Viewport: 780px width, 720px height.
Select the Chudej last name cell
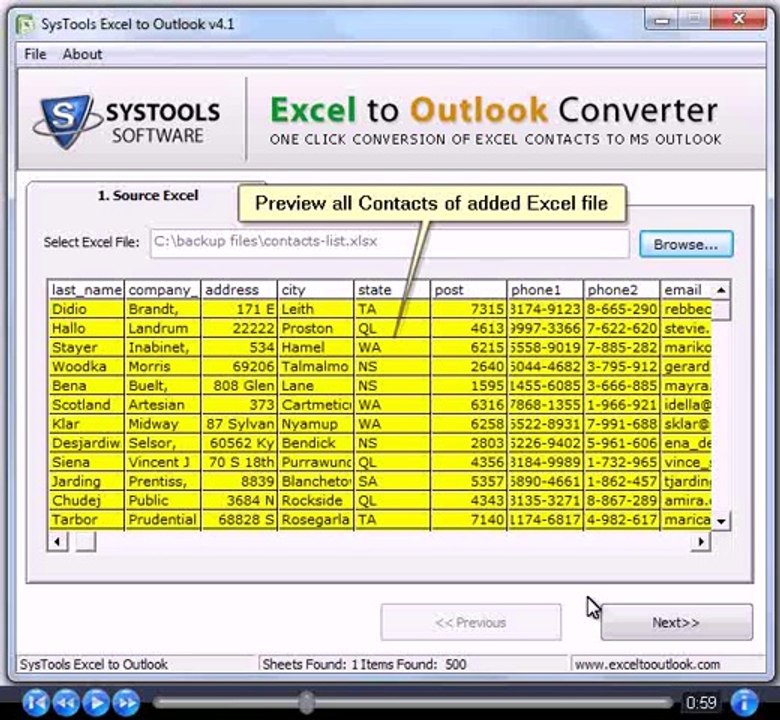click(86, 501)
